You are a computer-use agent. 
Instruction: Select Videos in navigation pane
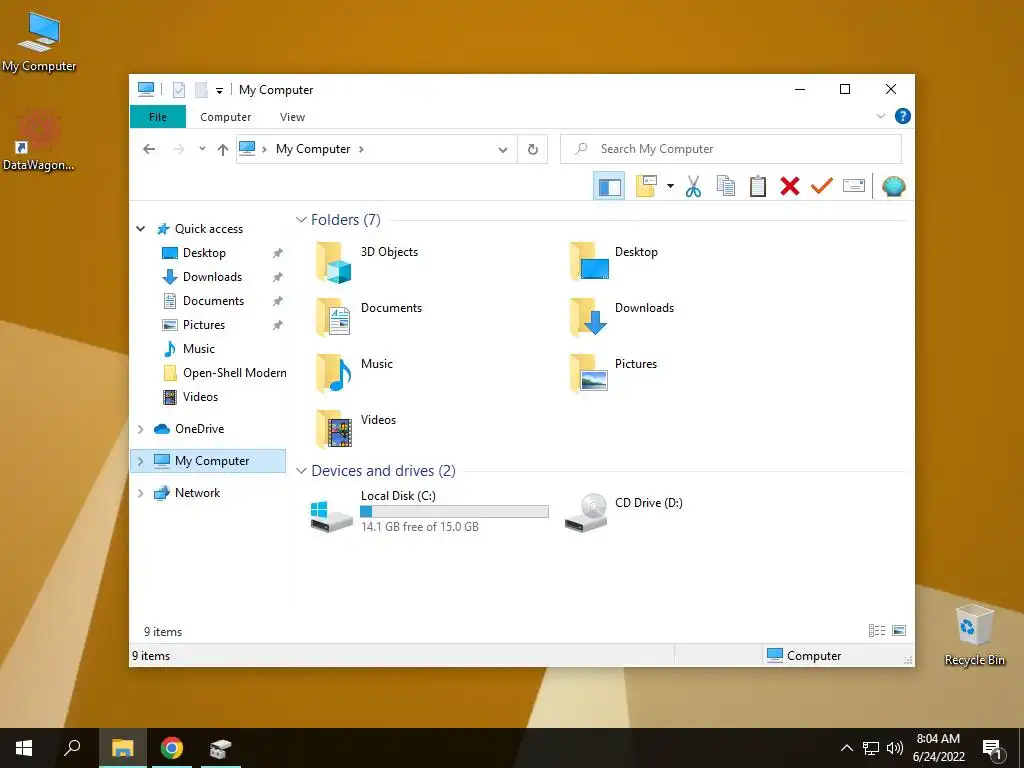coord(200,397)
